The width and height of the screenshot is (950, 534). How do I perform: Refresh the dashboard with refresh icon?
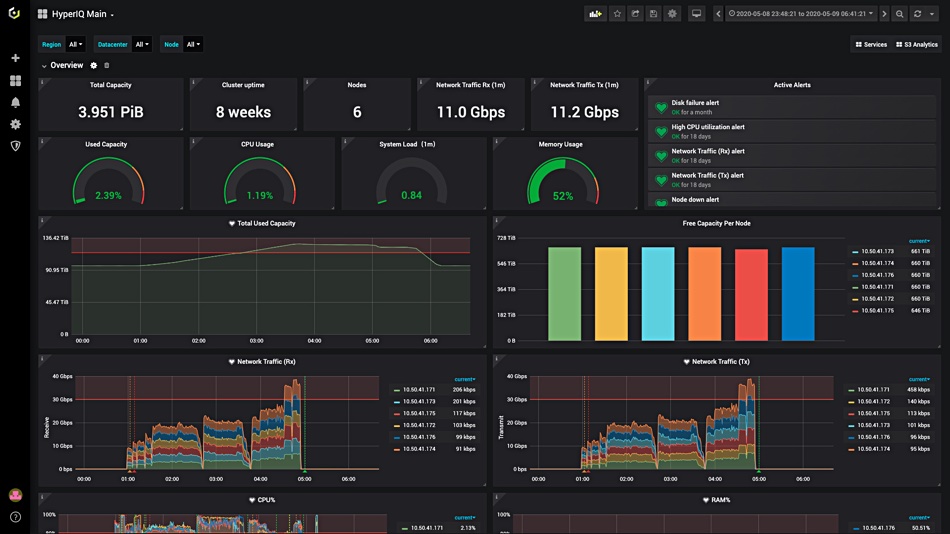coord(918,14)
